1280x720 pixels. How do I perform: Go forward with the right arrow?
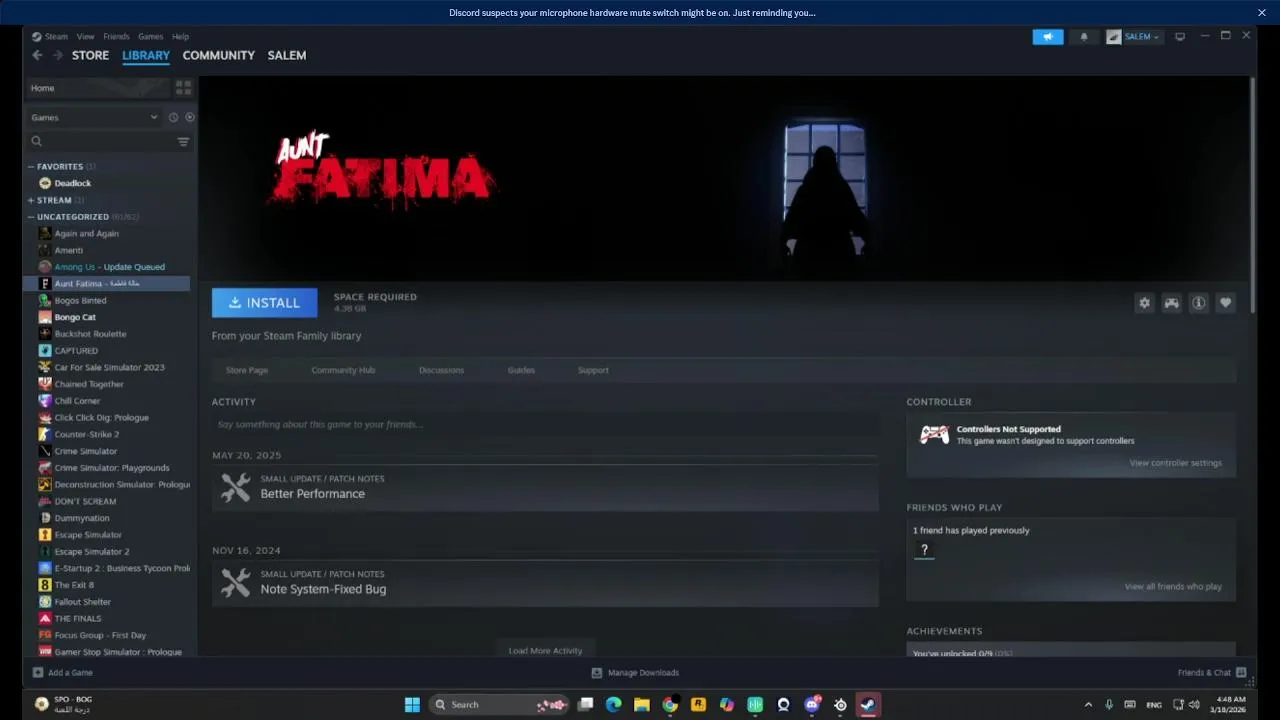coord(58,55)
